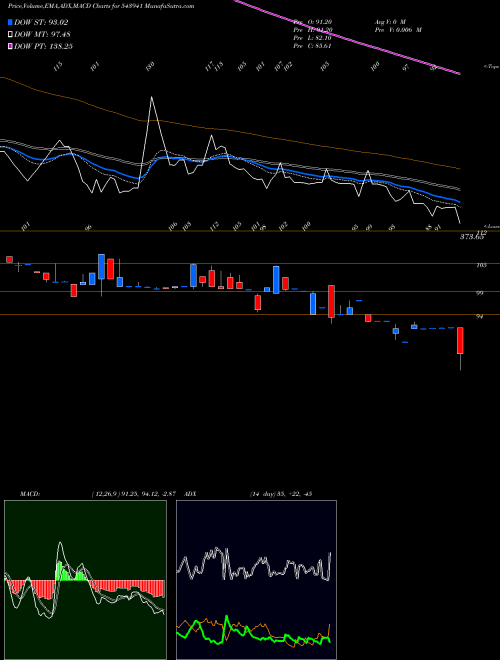500x660 pixels.
Task: Click the blue DOW ST legend swatch
Action: click(x=10, y=22)
